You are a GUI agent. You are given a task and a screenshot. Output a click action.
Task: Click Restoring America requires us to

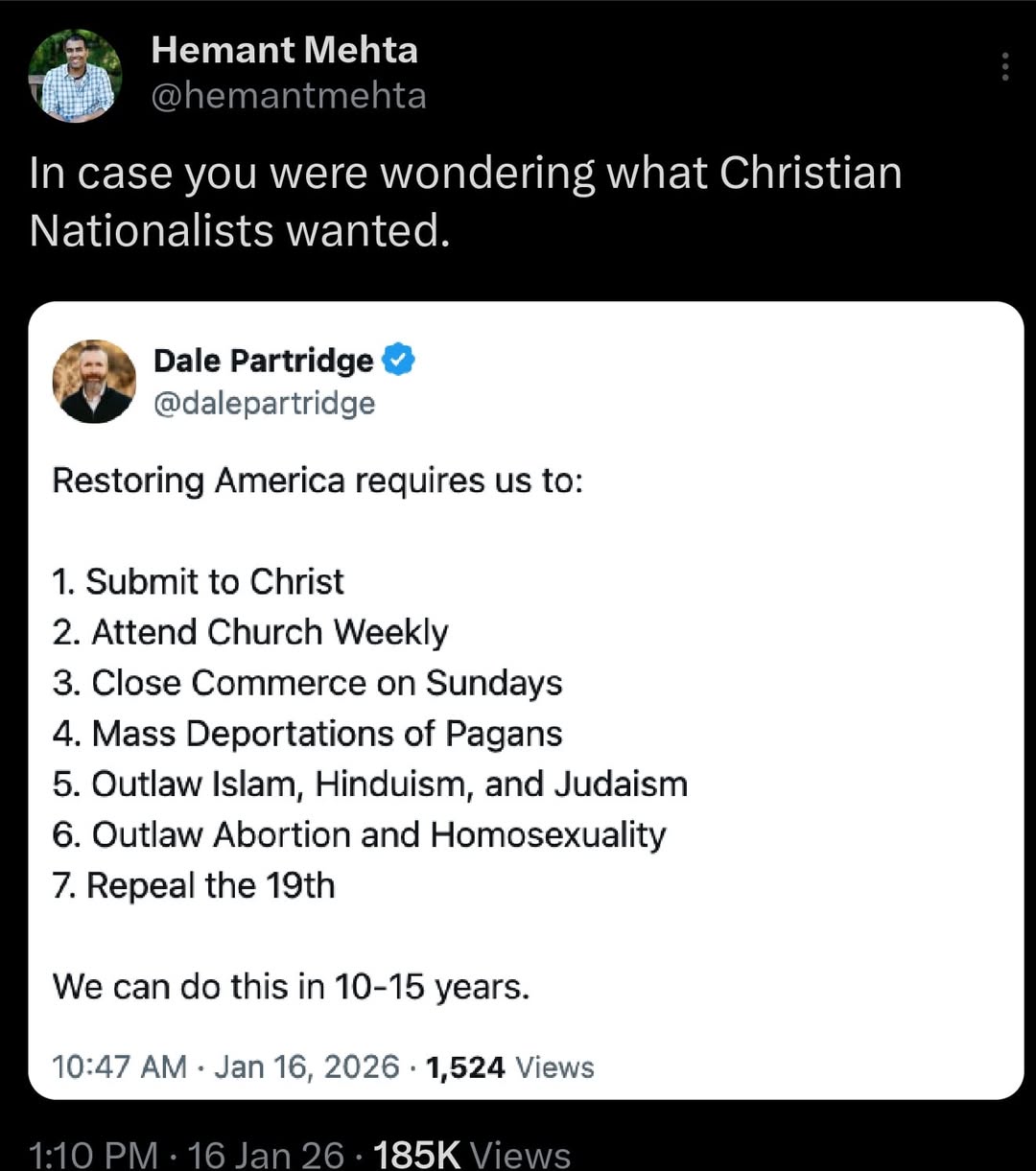(318, 480)
